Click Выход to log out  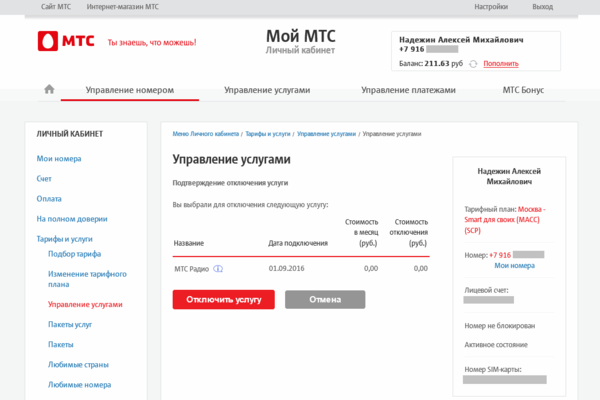click(x=542, y=7)
